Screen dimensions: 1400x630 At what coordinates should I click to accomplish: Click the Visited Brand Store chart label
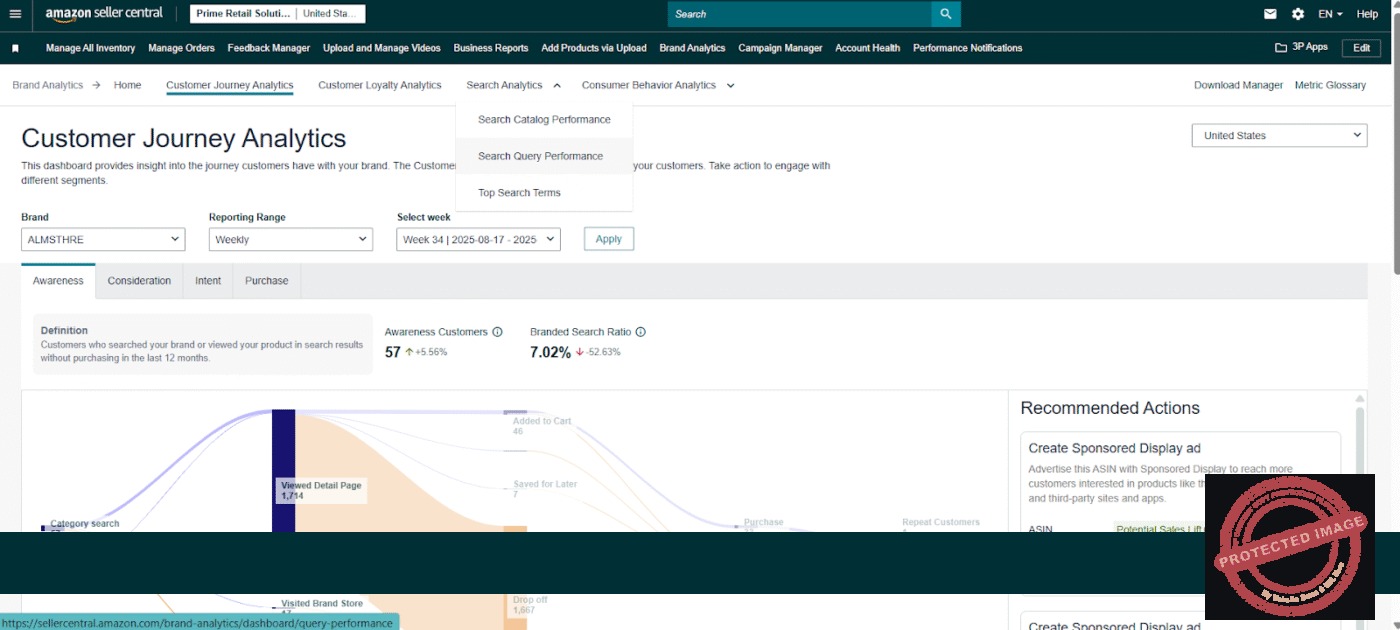[x=322, y=603]
